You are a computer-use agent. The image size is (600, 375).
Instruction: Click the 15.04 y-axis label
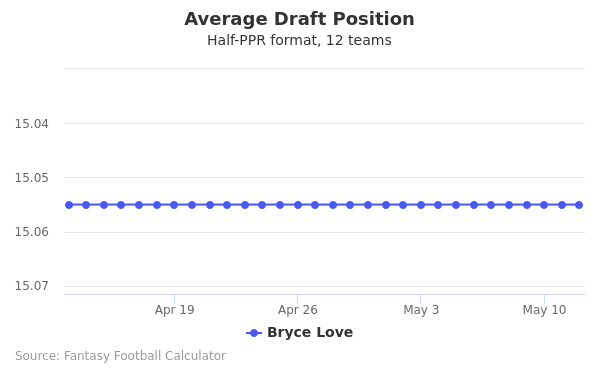tap(32, 124)
